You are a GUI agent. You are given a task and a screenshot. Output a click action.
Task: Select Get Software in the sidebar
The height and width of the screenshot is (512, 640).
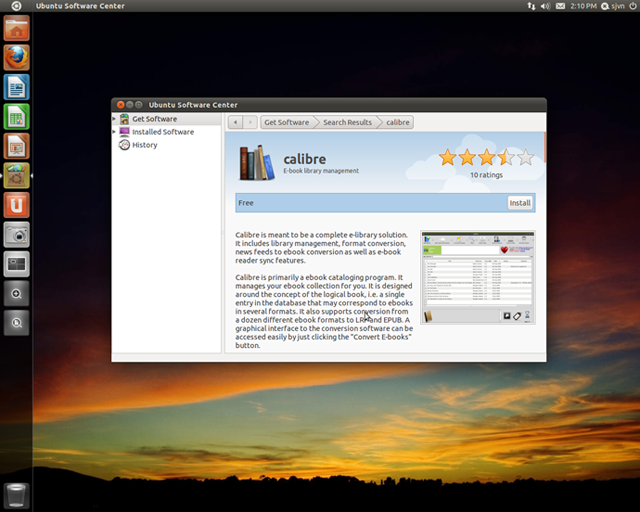(x=167, y=119)
